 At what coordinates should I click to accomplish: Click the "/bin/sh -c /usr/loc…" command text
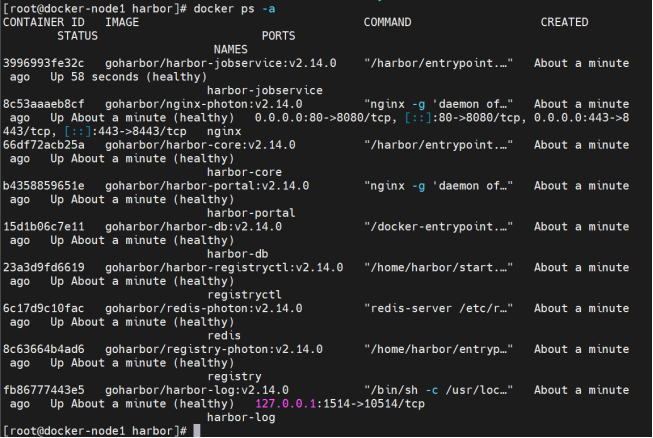[x=439, y=390]
